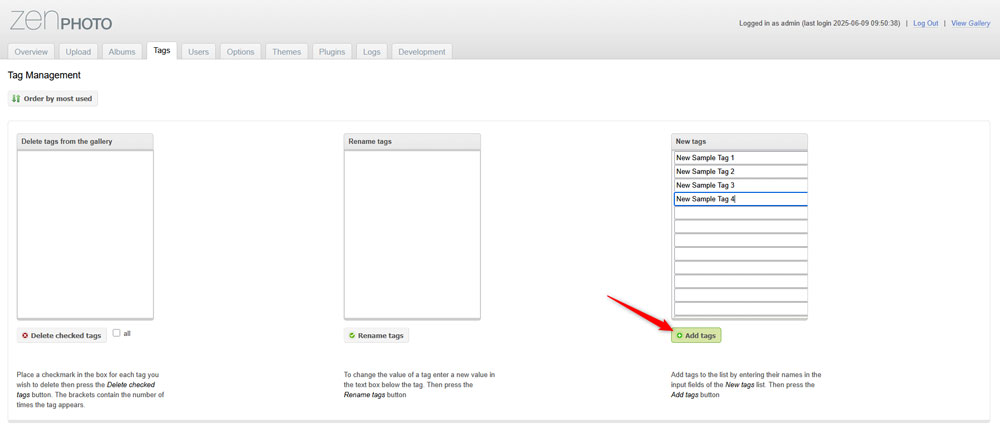Select the Options tab
The image size is (1000, 437).
tap(240, 52)
